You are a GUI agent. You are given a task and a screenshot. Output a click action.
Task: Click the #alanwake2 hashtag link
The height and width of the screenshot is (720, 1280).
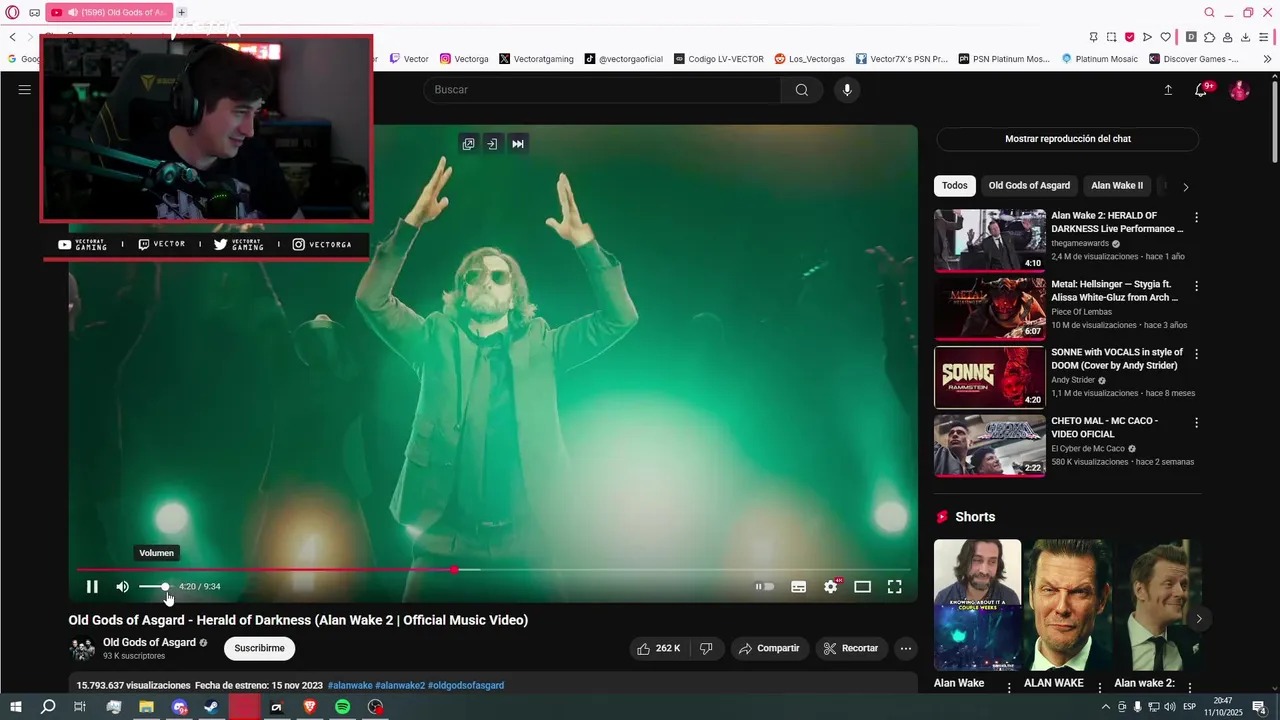click(400, 686)
